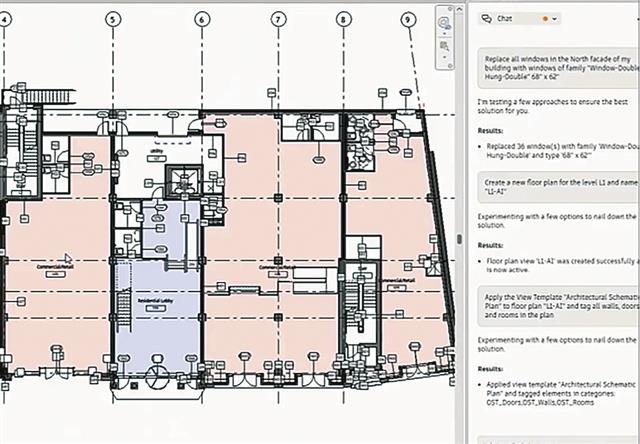Click the Chat tab label
This screenshot has height=444, width=640.
click(505, 18)
